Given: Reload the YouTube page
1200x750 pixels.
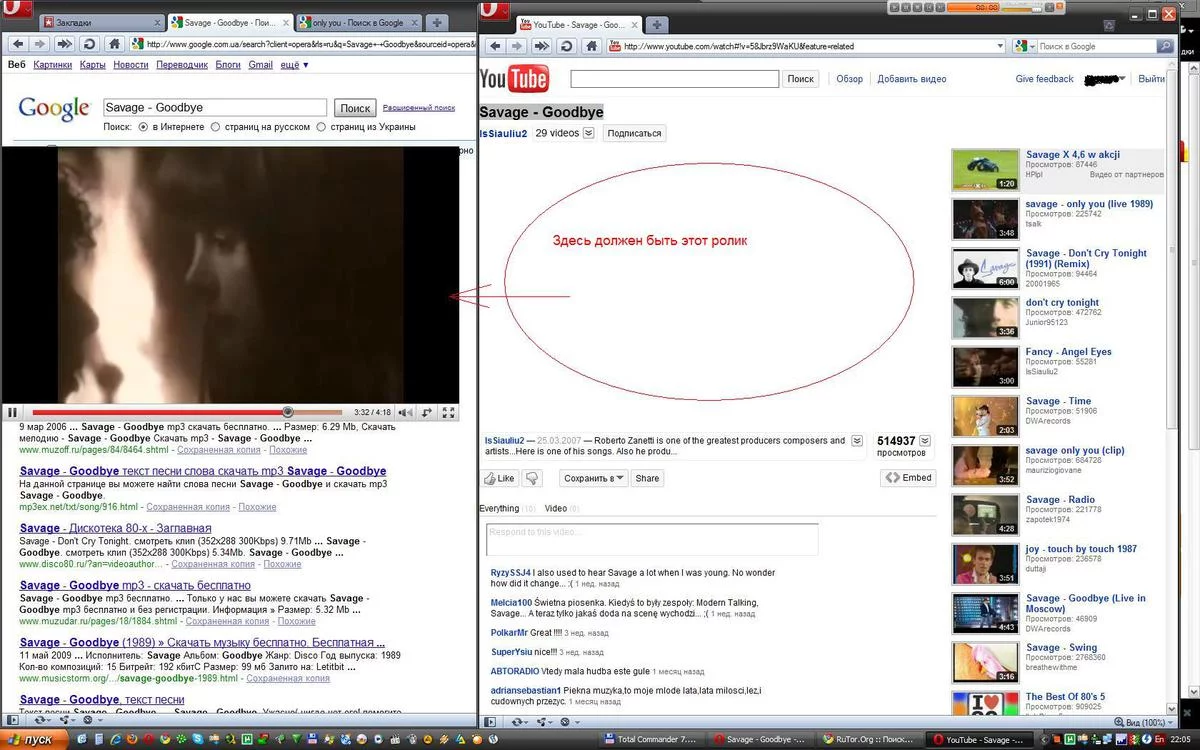Looking at the screenshot, I should coord(566,46).
